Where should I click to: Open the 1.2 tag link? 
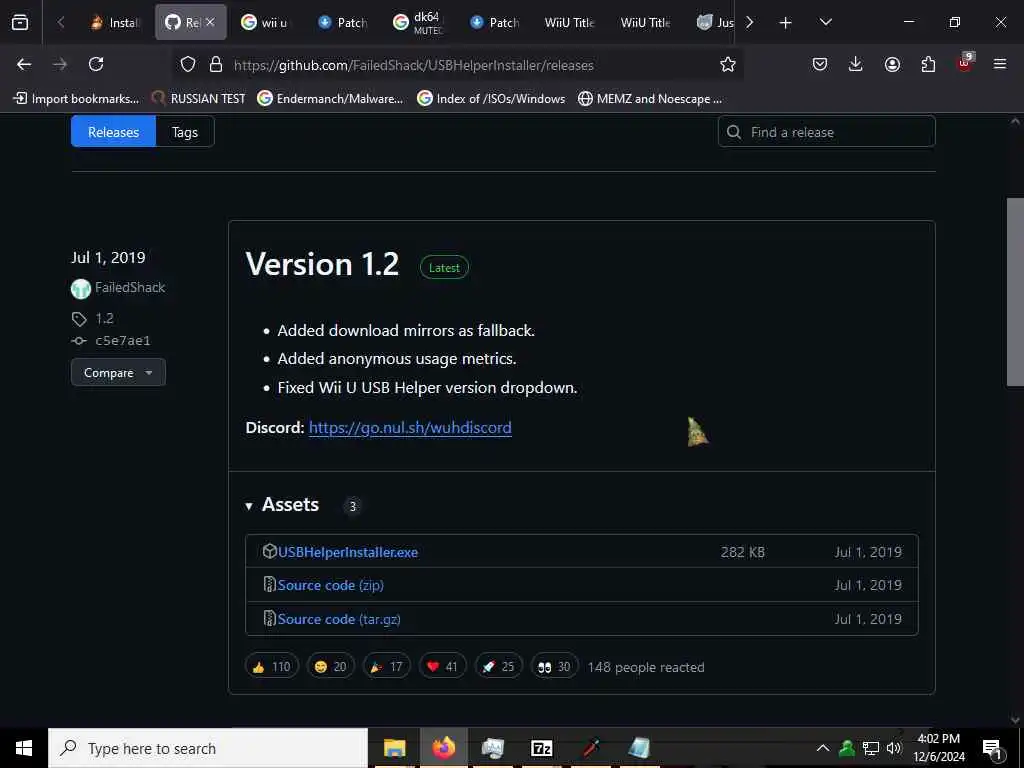point(104,319)
